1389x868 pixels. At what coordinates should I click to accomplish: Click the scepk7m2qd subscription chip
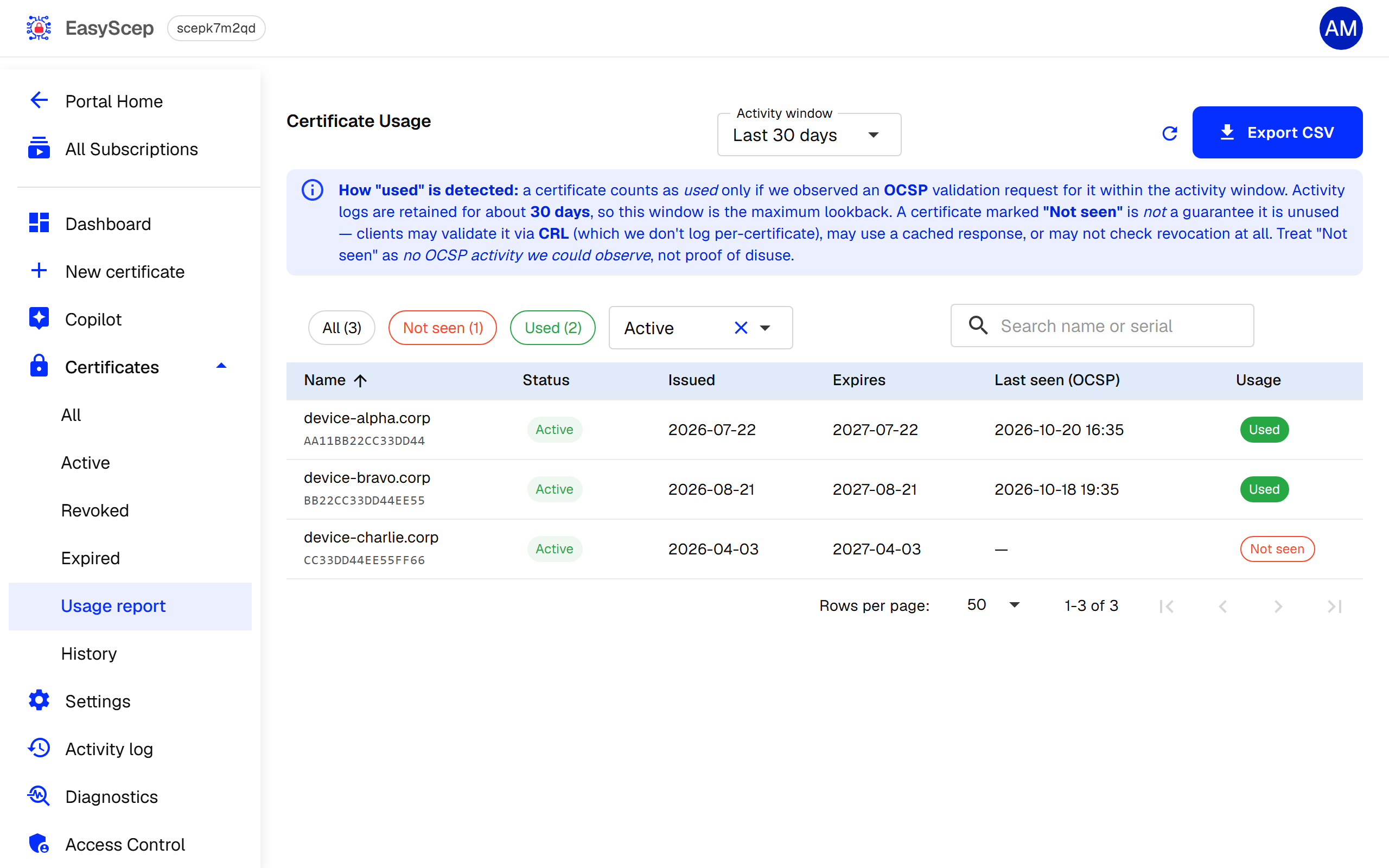pyautogui.click(x=216, y=28)
